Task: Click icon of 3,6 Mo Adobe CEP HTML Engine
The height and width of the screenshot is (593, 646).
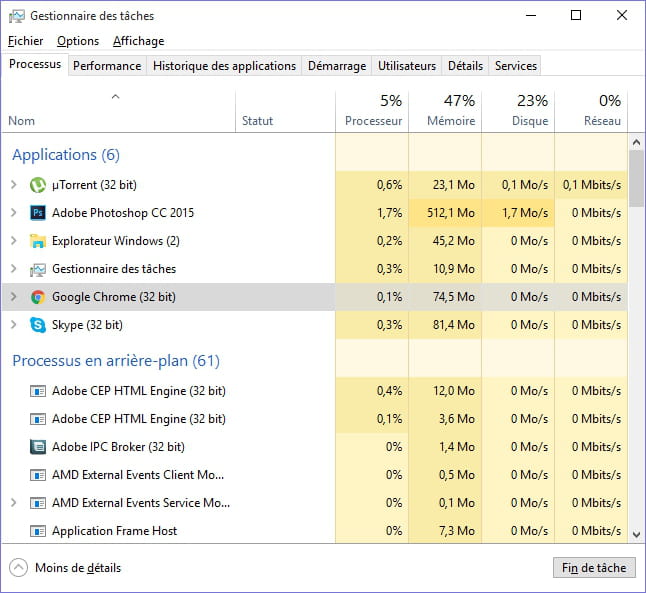Action: [38, 419]
